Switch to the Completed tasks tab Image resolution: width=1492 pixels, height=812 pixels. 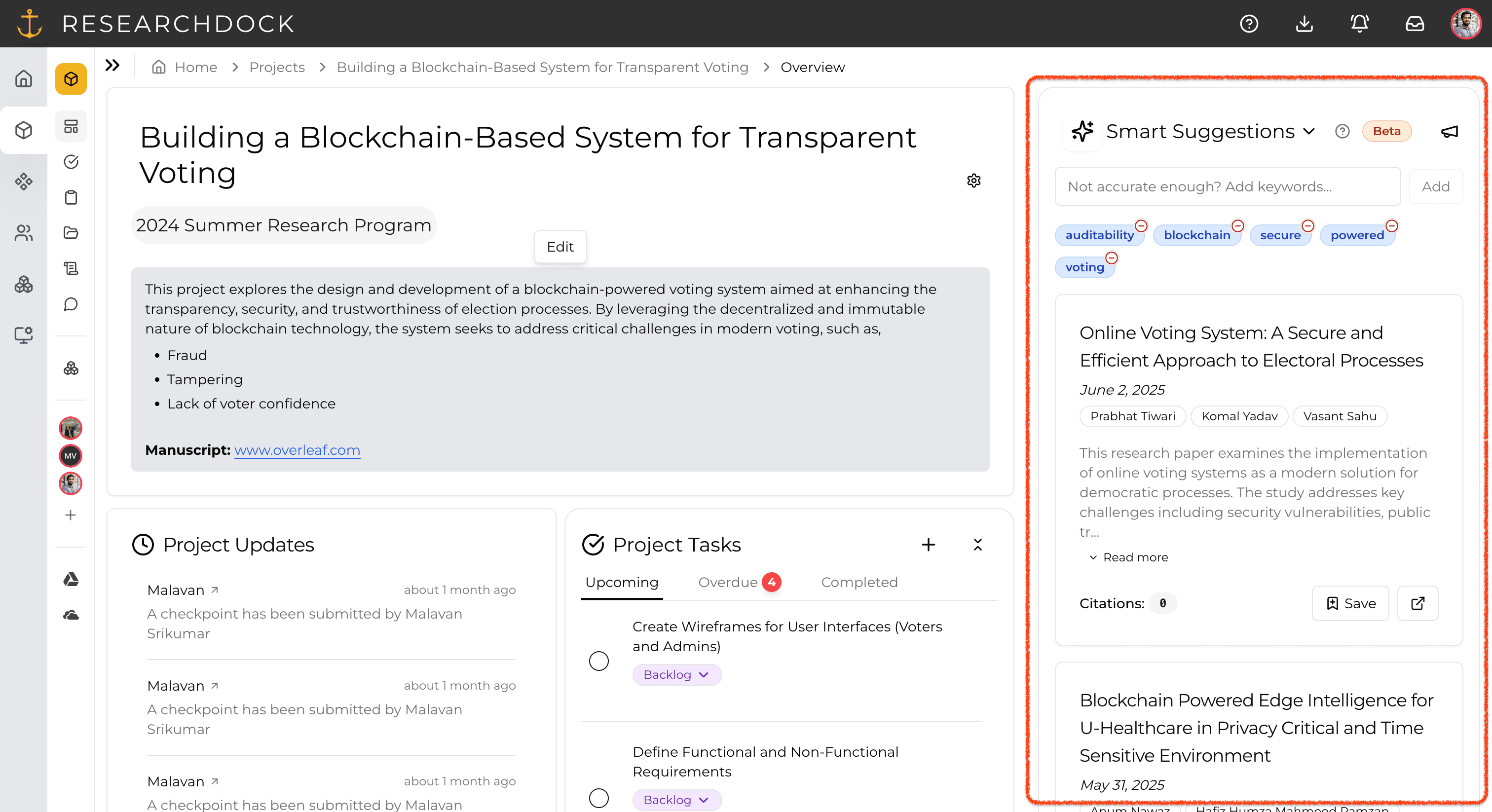(x=859, y=582)
